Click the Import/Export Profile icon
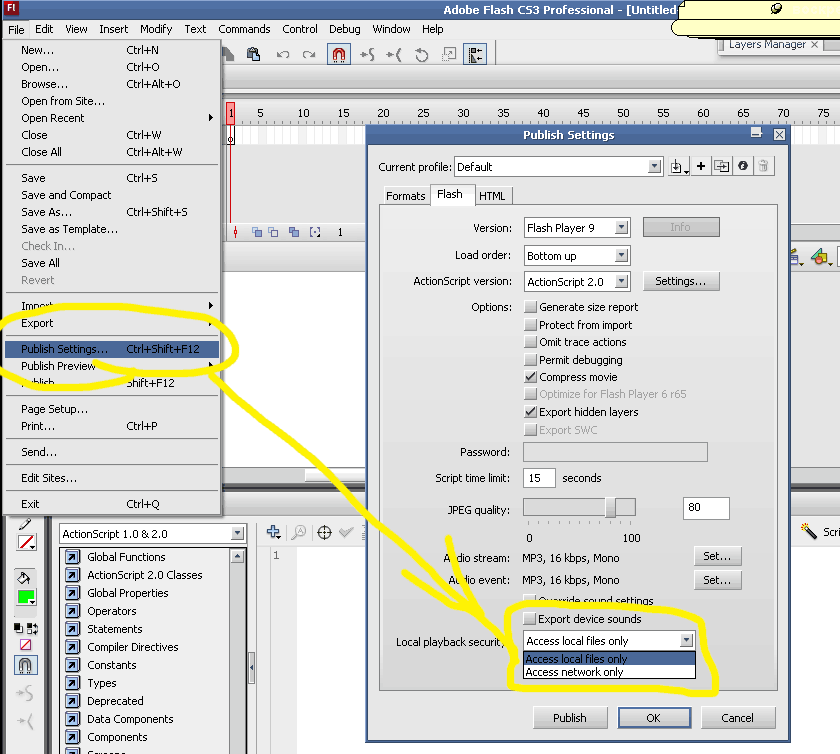Screen dimensions: 840x754 point(678,167)
